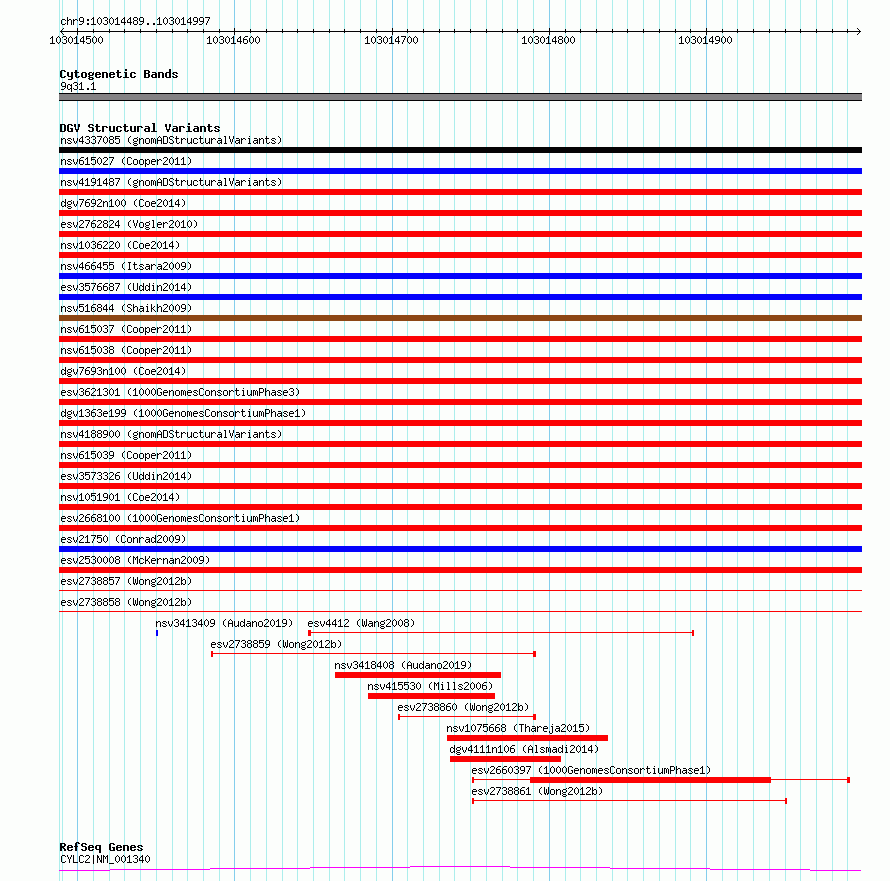Click dgv7692n100 (Coe2014) variant label
Screen dimensions: 890x881
tap(123, 203)
